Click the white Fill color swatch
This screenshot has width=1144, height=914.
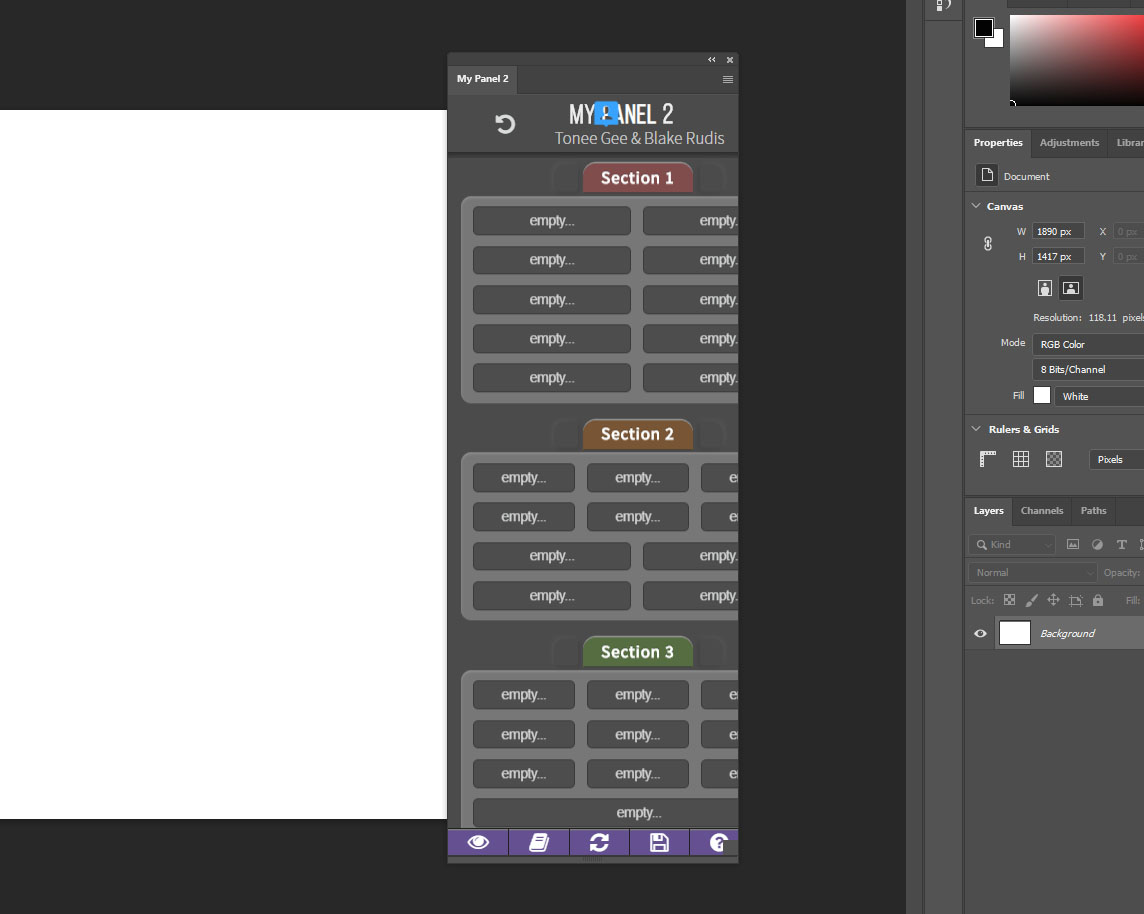click(1041, 395)
